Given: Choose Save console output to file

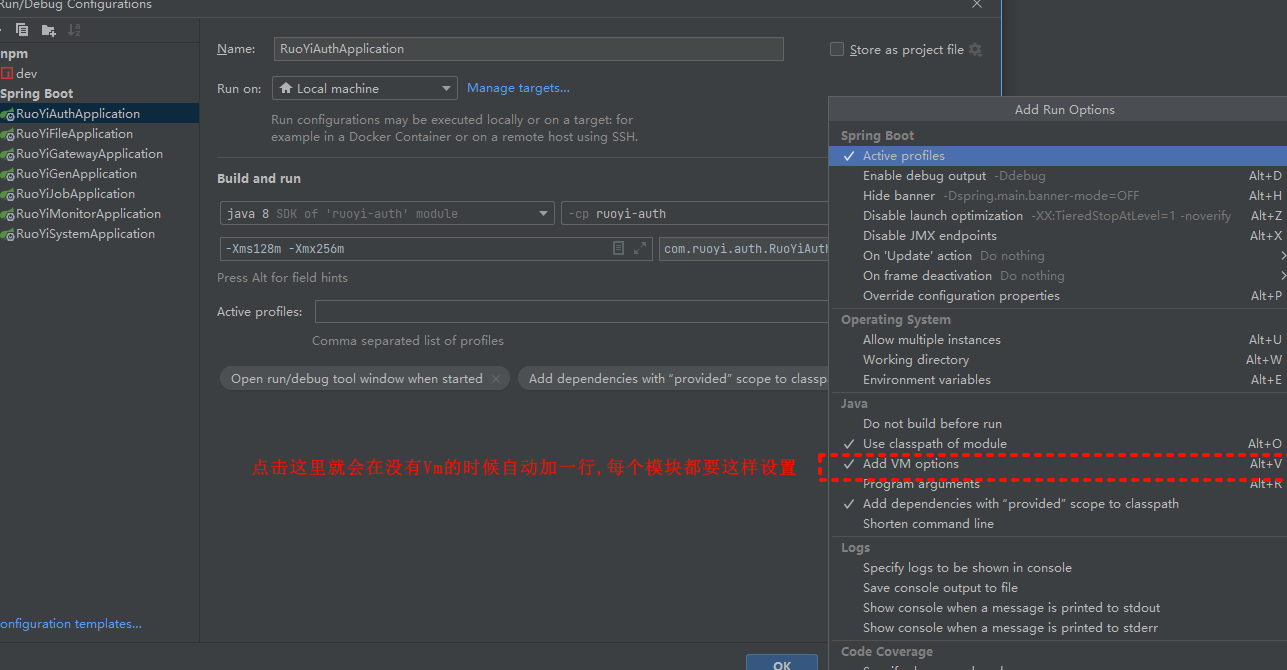Looking at the screenshot, I should [1058, 588].
